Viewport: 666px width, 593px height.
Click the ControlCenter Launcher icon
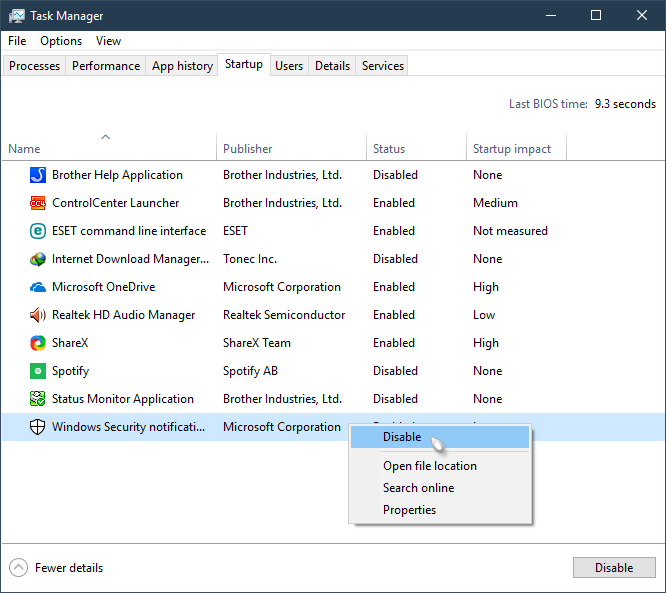point(38,203)
